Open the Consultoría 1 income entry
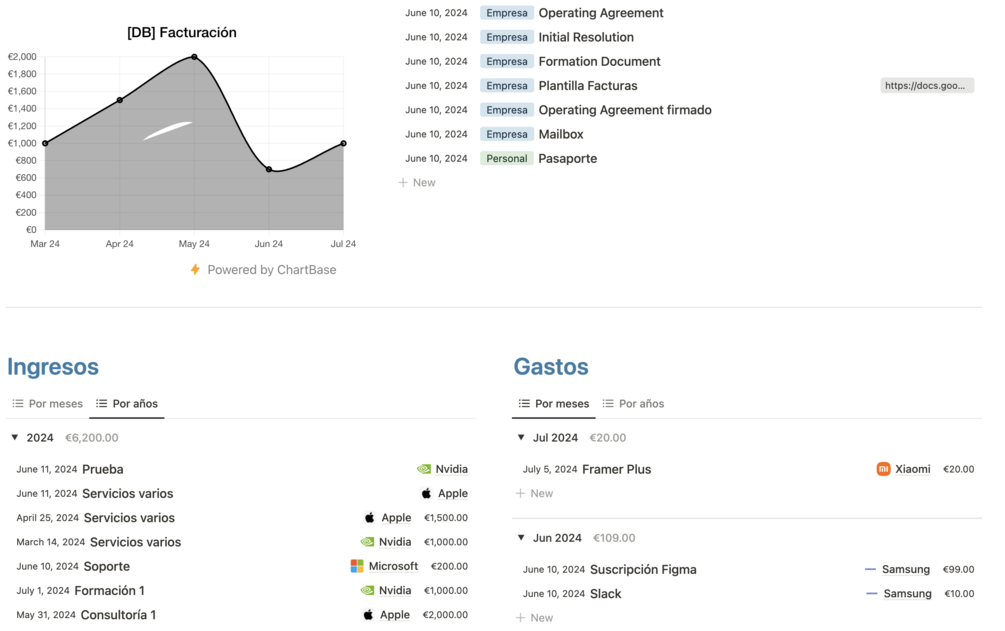This screenshot has height=631, width=1005. click(118, 615)
